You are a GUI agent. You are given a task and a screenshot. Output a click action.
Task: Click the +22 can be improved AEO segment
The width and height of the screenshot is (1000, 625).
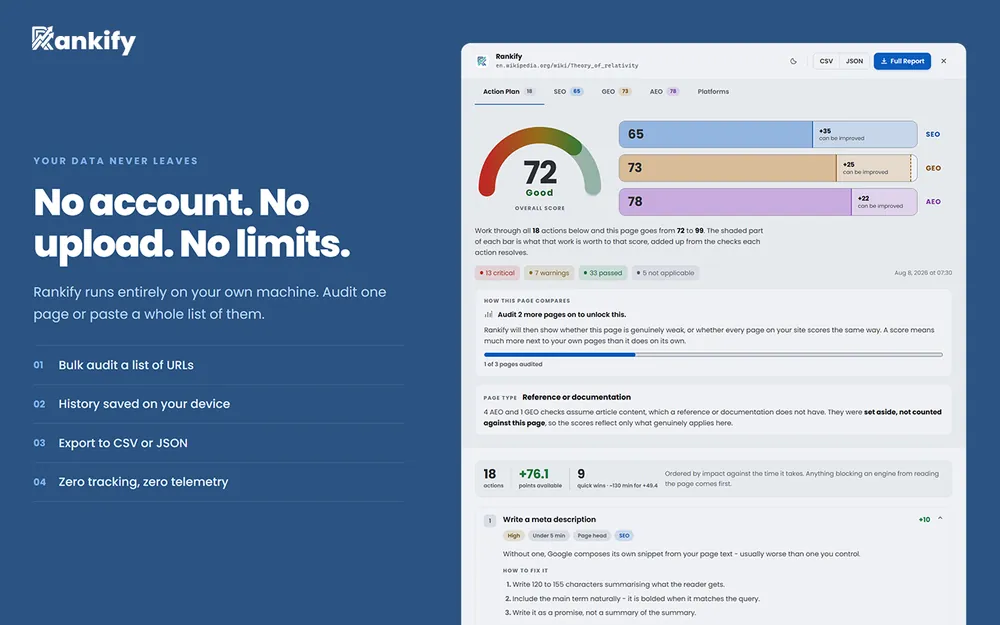coord(885,202)
